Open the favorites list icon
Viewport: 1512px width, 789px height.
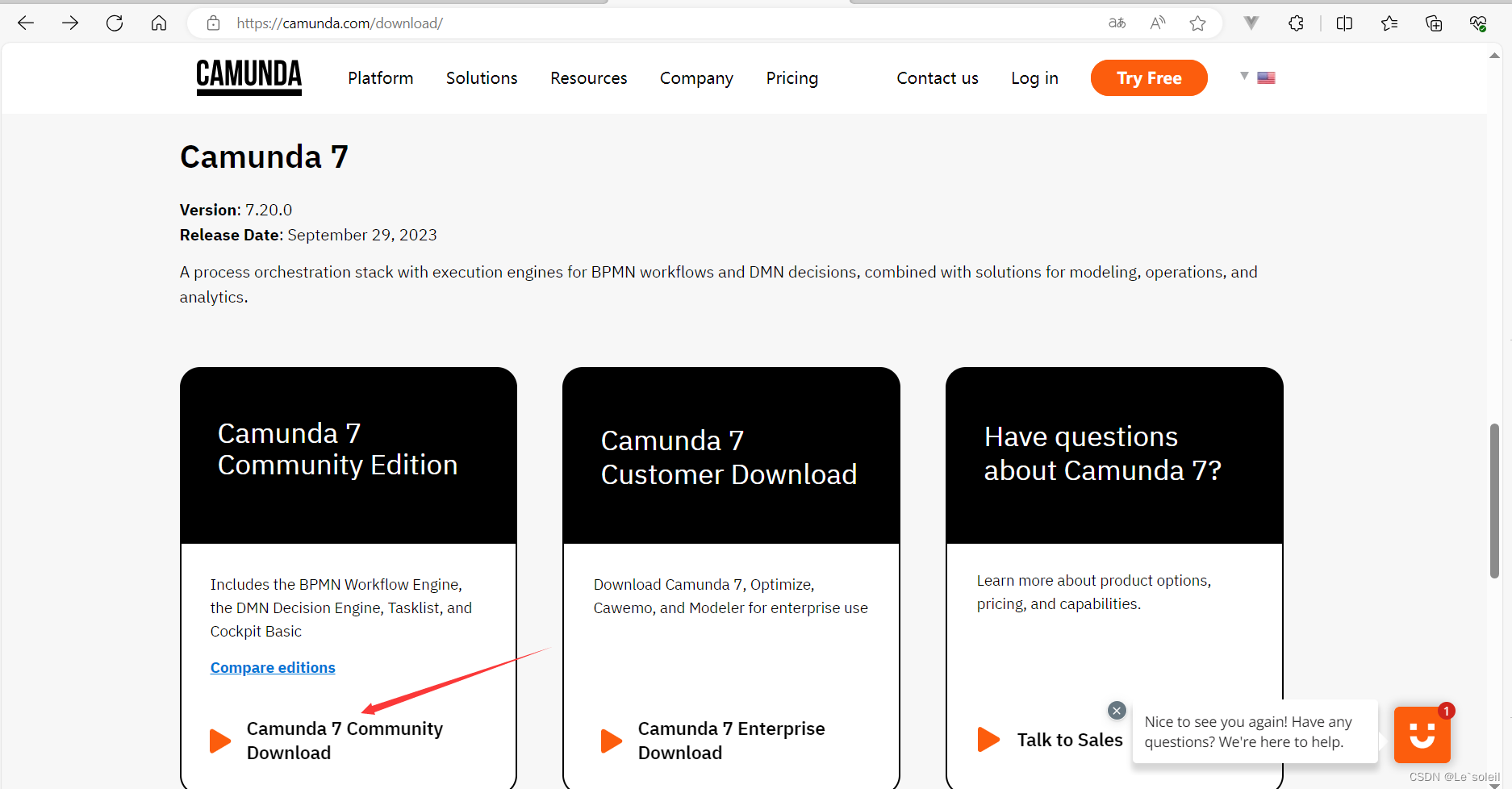(x=1389, y=23)
